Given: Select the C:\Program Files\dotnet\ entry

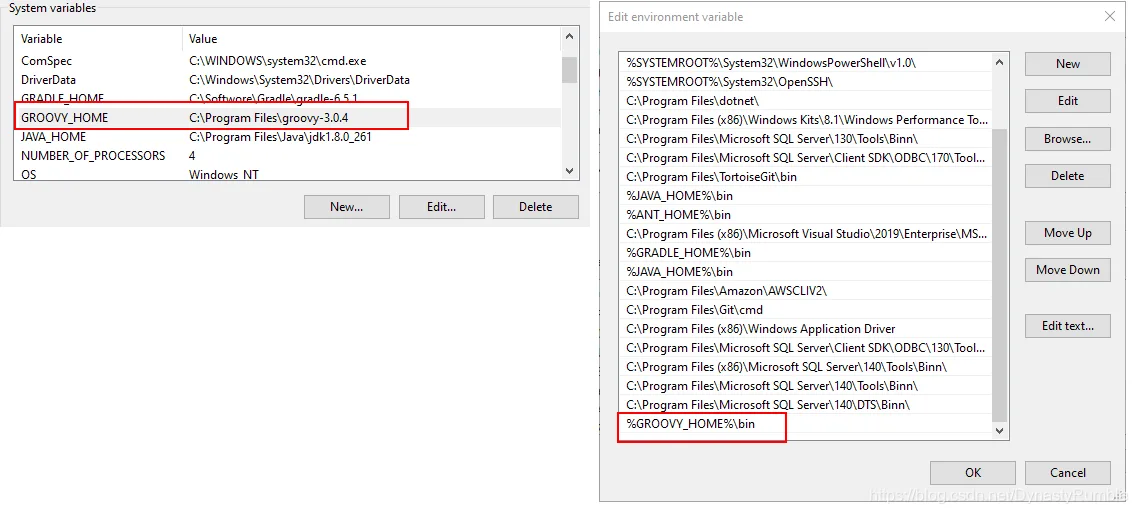Looking at the screenshot, I should point(806,101).
